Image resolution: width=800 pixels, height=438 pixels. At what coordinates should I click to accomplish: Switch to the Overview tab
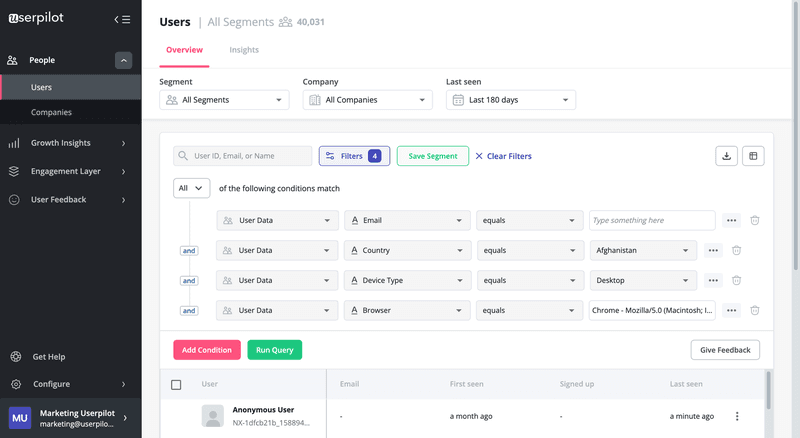[x=184, y=50]
